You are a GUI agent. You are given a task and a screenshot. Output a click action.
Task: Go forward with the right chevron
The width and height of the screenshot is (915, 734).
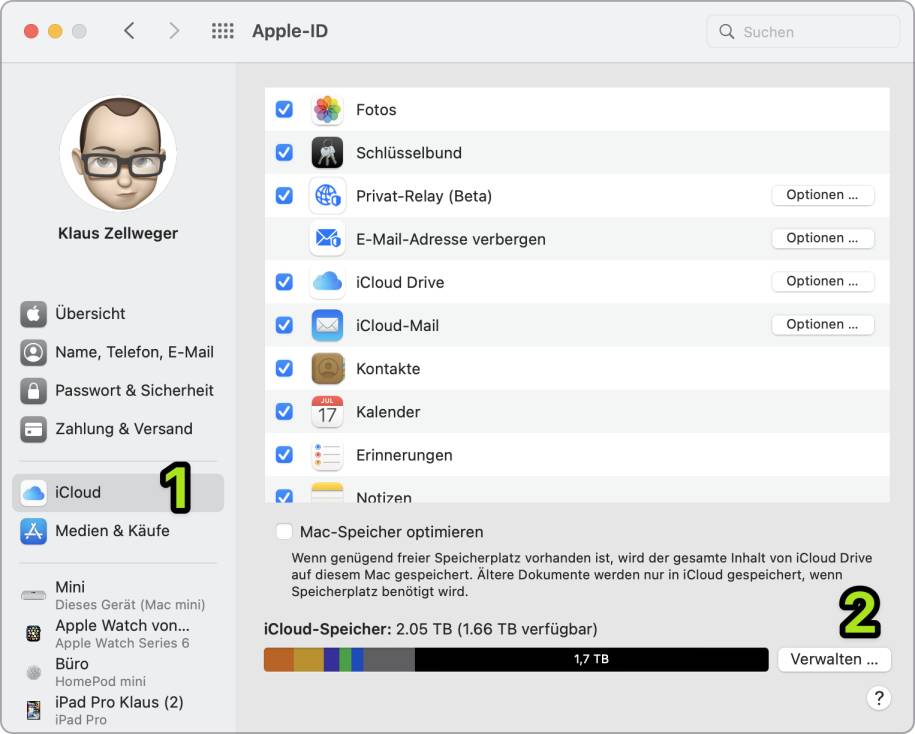coord(174,31)
